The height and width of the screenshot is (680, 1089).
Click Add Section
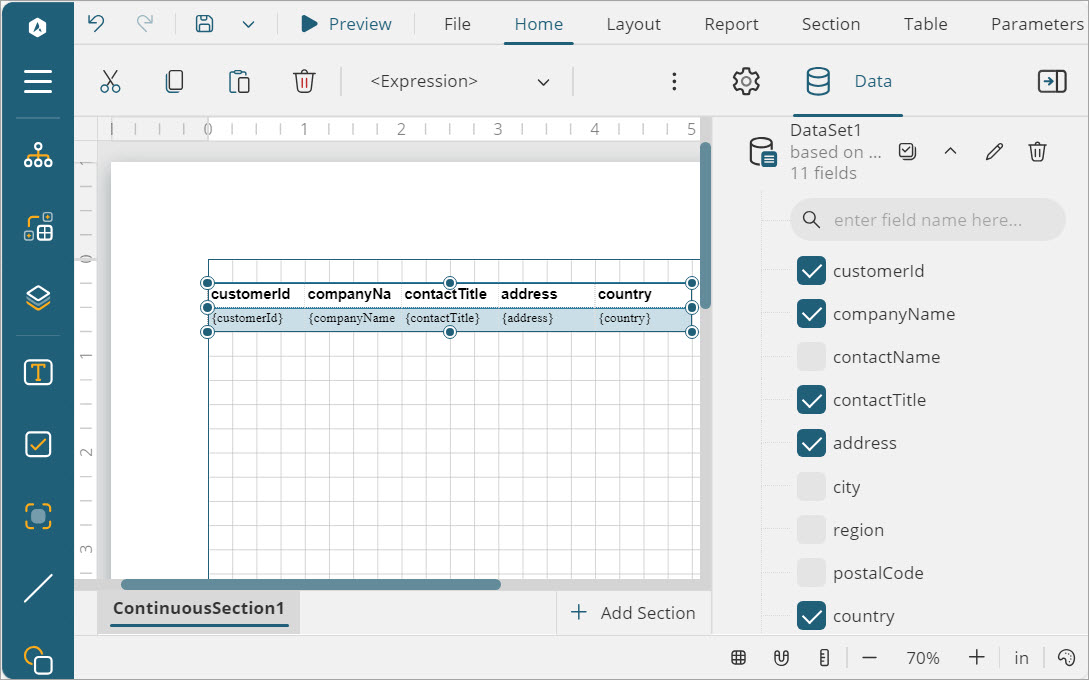click(x=633, y=613)
